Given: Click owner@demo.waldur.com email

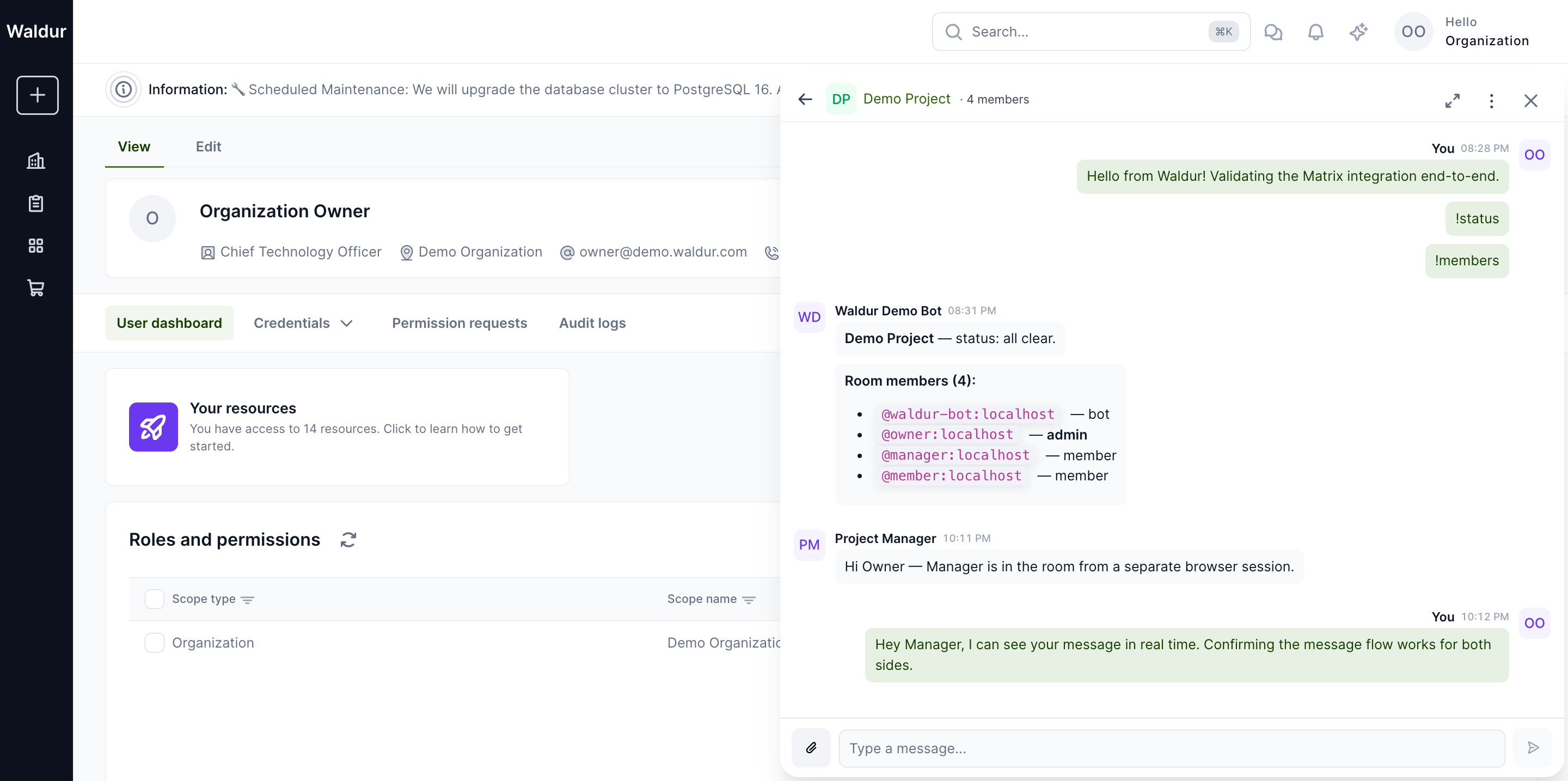Looking at the screenshot, I should point(663,252).
